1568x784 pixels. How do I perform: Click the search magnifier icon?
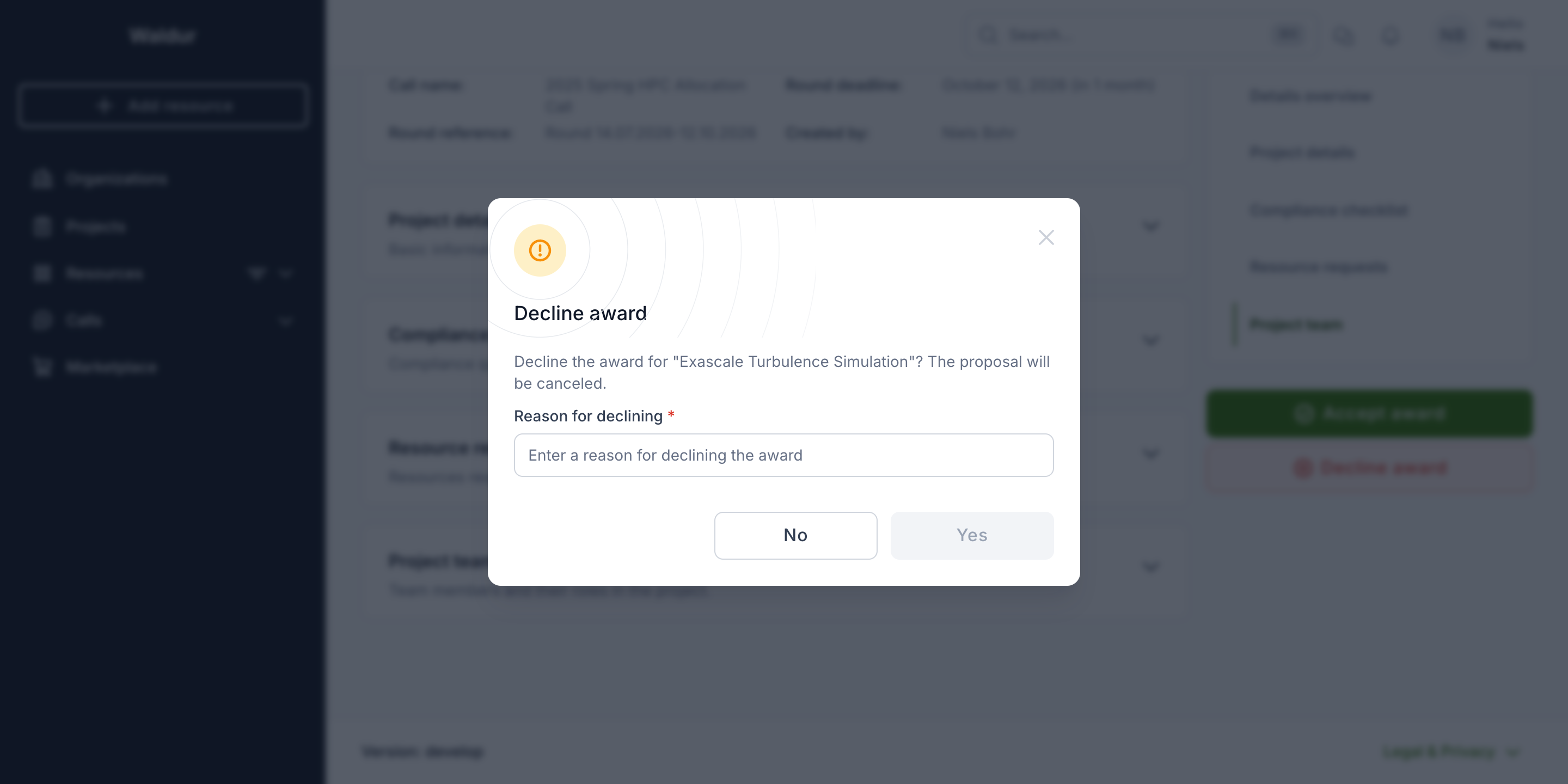[987, 35]
